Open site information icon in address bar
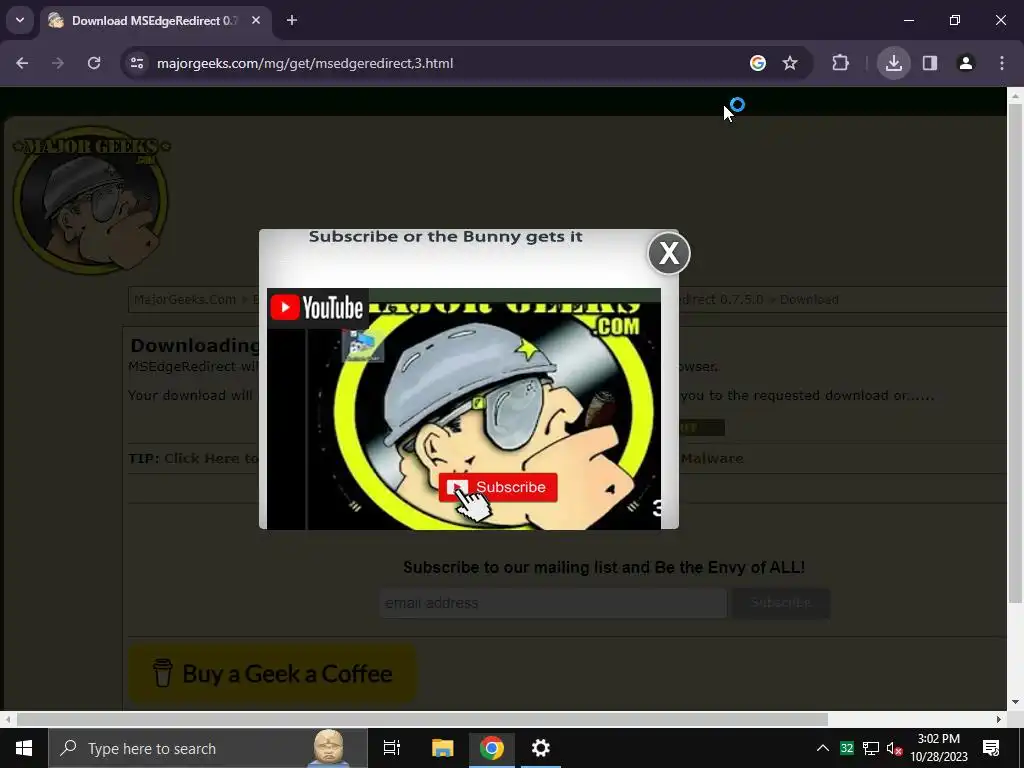Screen dimensions: 1024x768 pyautogui.click(x=137, y=63)
